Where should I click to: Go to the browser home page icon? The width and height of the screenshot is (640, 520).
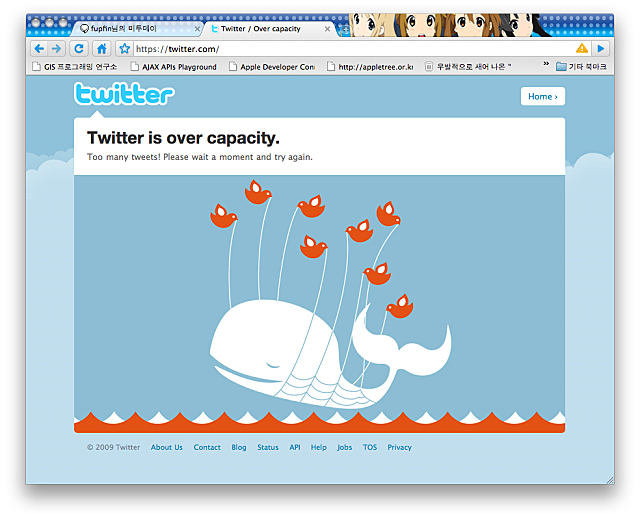(x=101, y=49)
